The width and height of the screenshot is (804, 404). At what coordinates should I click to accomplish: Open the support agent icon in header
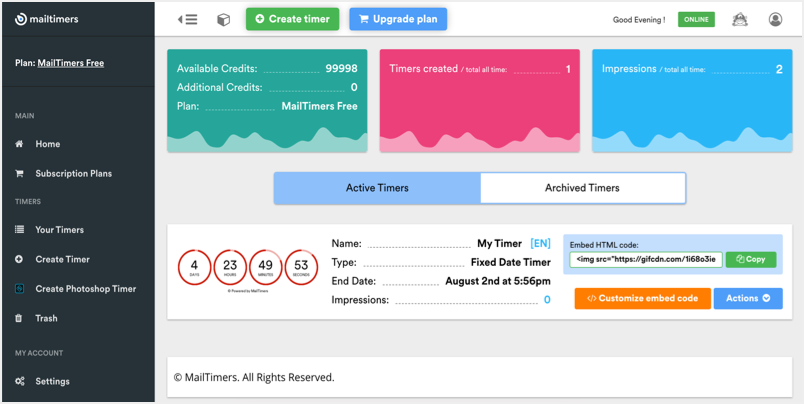coord(740,19)
